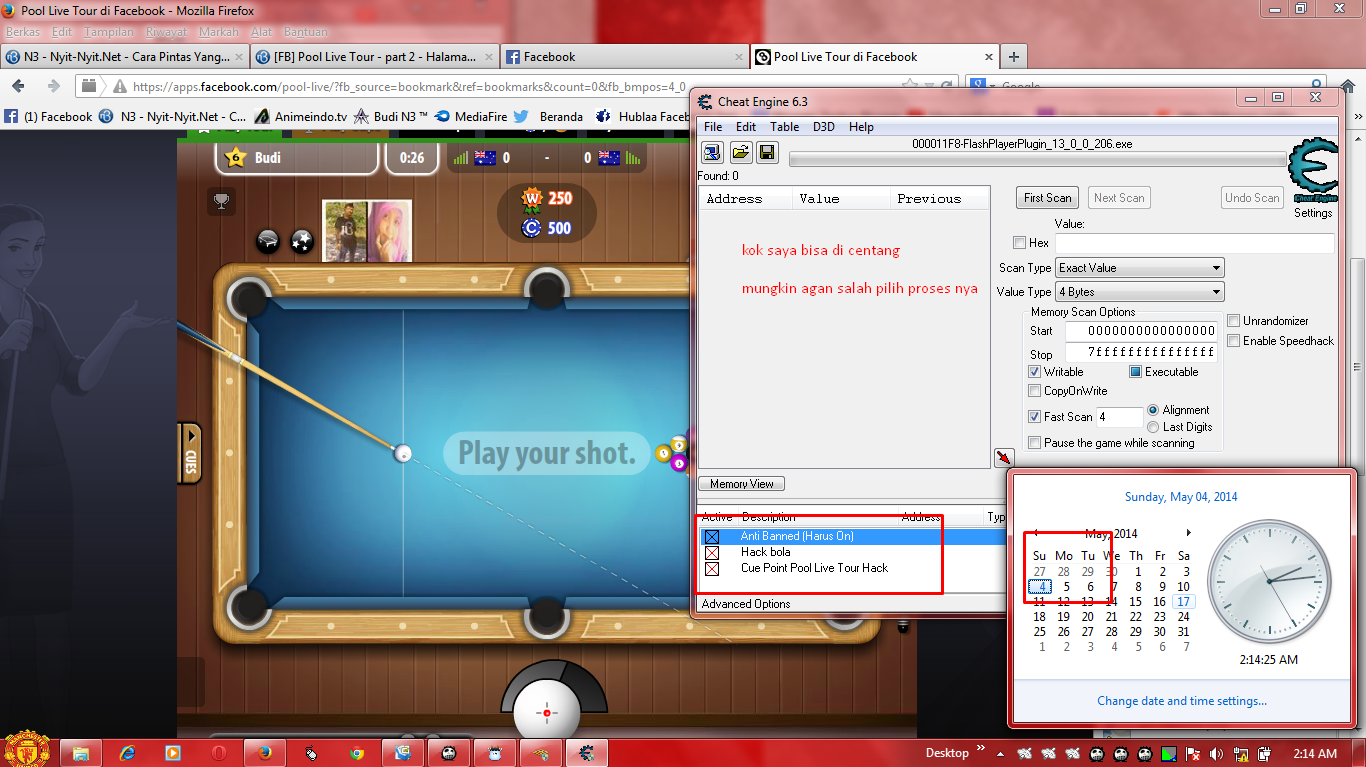Open the Advanced Options panel
Screen dimensions: 1366x767
coord(746,604)
